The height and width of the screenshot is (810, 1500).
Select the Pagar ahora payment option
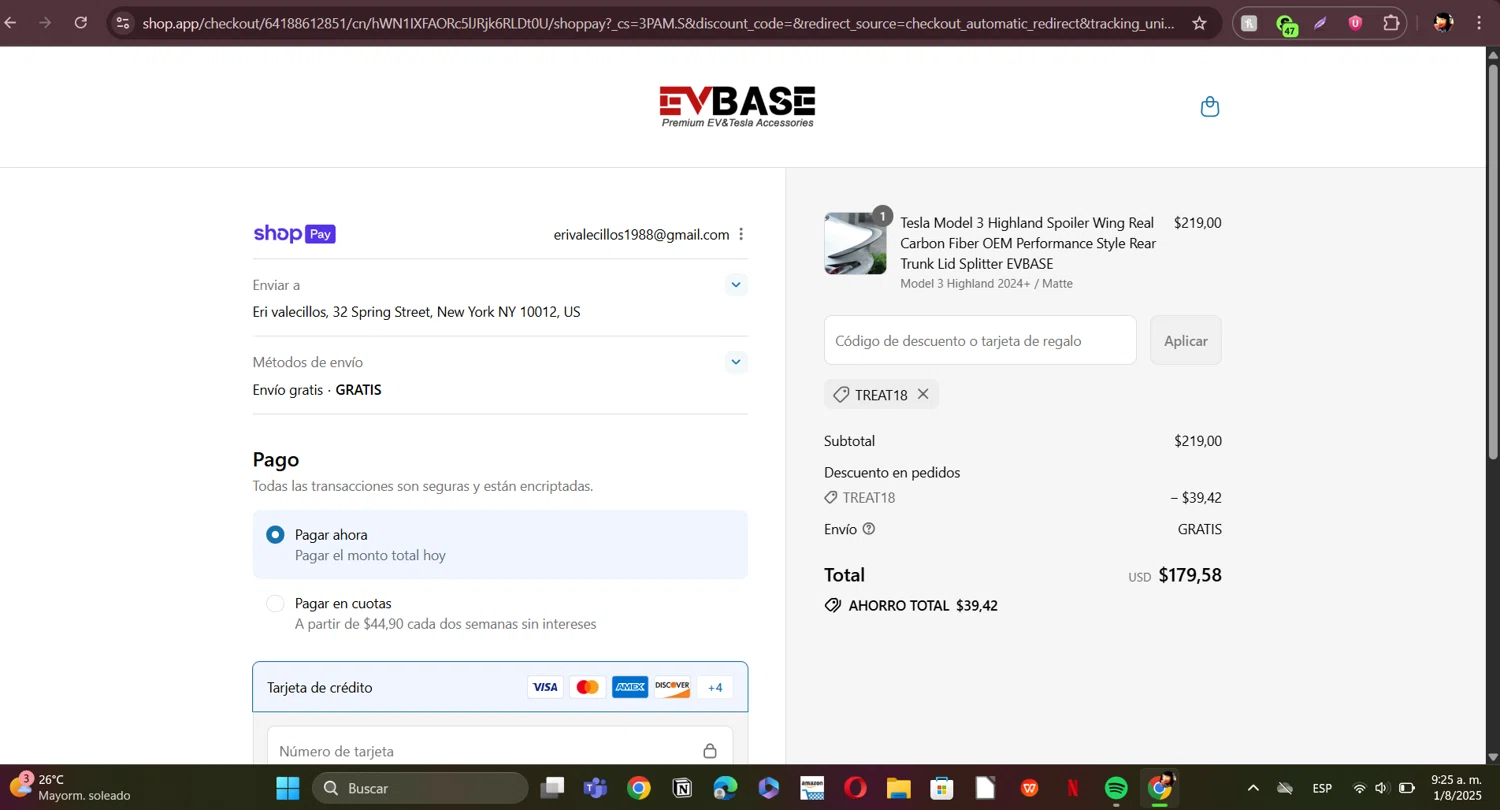[x=500, y=544]
